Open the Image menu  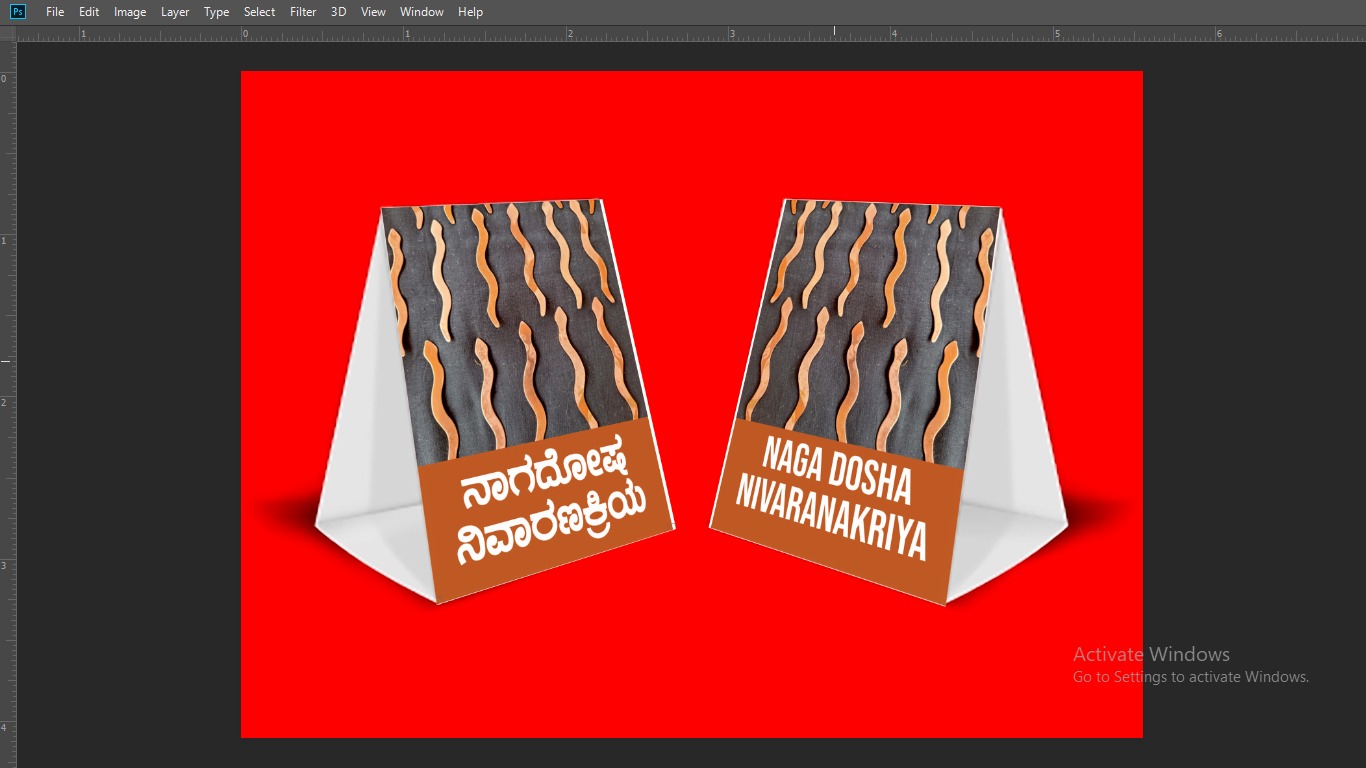tap(130, 12)
